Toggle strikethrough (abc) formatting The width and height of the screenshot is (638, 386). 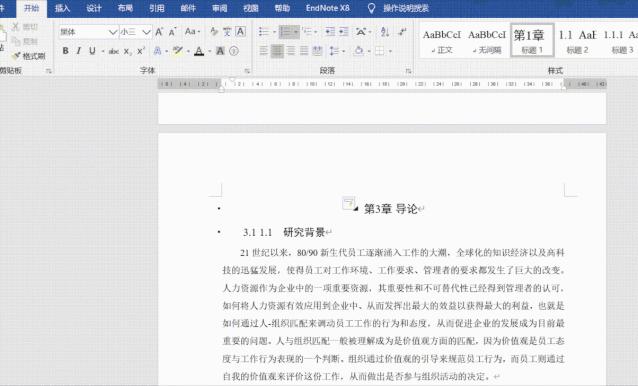pyautogui.click(x=114, y=51)
